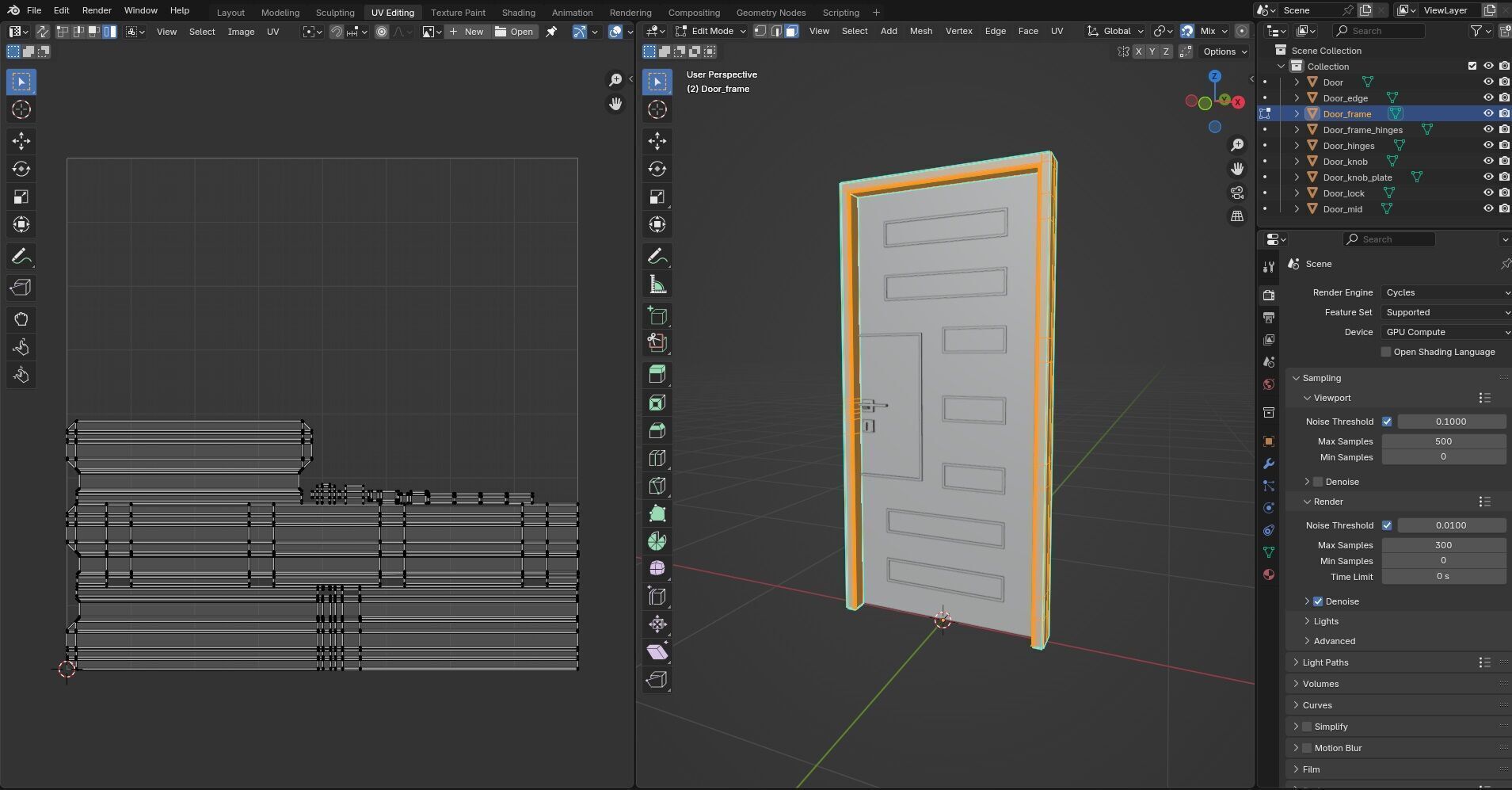Pin the image in UV editor

pyautogui.click(x=551, y=32)
